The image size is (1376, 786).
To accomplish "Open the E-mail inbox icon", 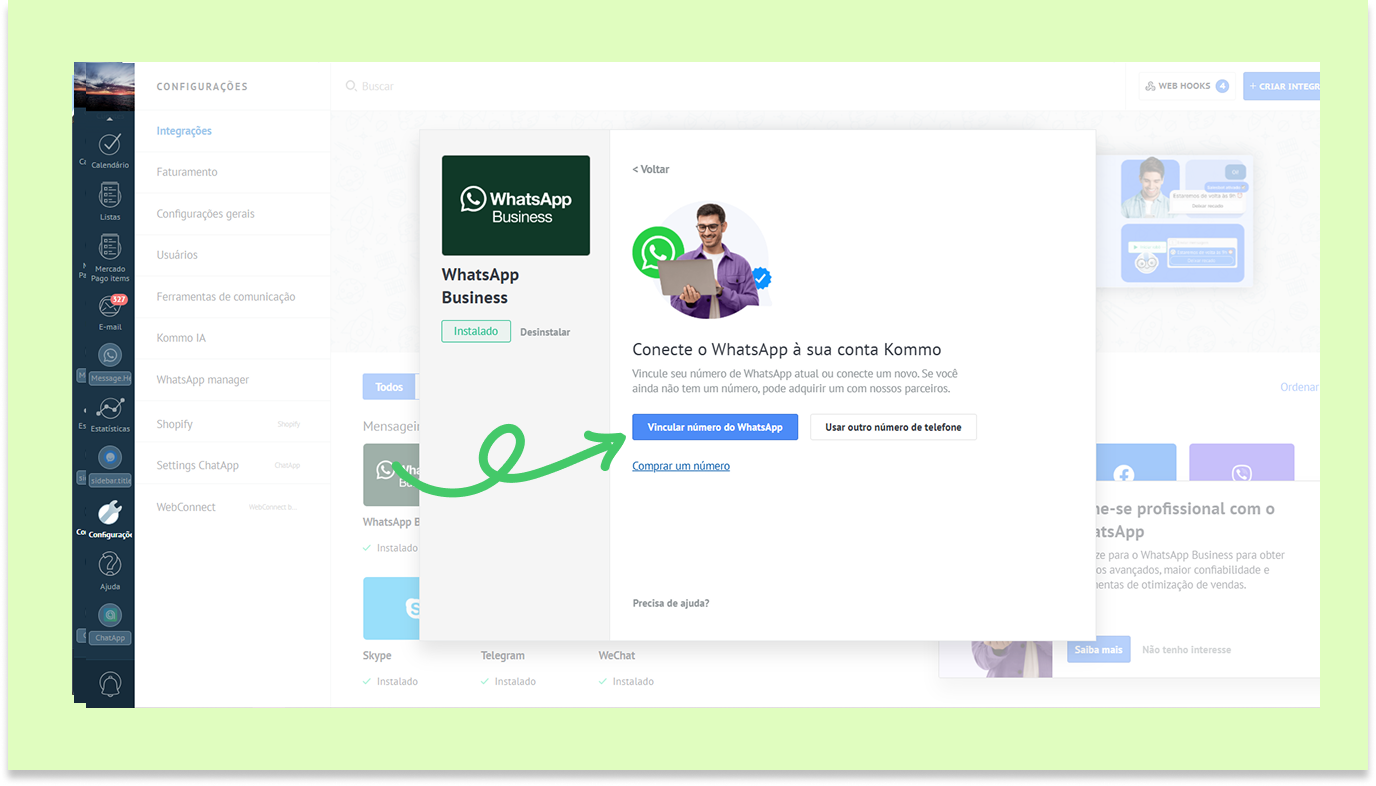I will click(x=110, y=306).
